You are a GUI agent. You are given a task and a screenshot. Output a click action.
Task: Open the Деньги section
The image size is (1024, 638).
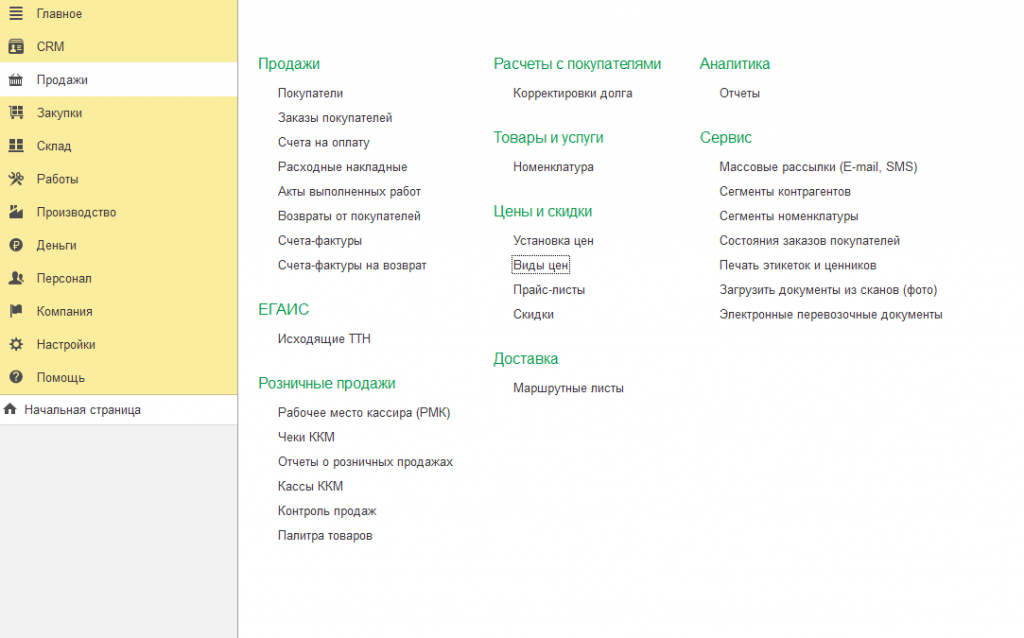click(118, 245)
